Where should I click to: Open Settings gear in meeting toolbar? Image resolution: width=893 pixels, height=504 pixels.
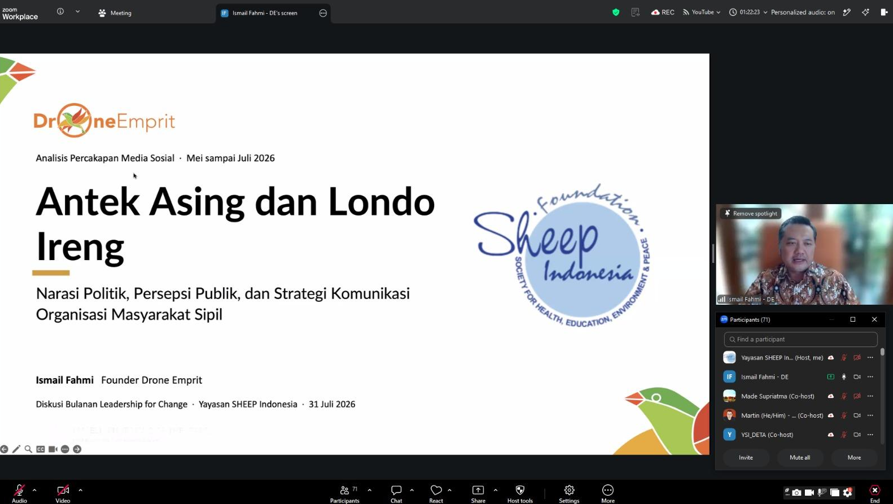coord(569,493)
